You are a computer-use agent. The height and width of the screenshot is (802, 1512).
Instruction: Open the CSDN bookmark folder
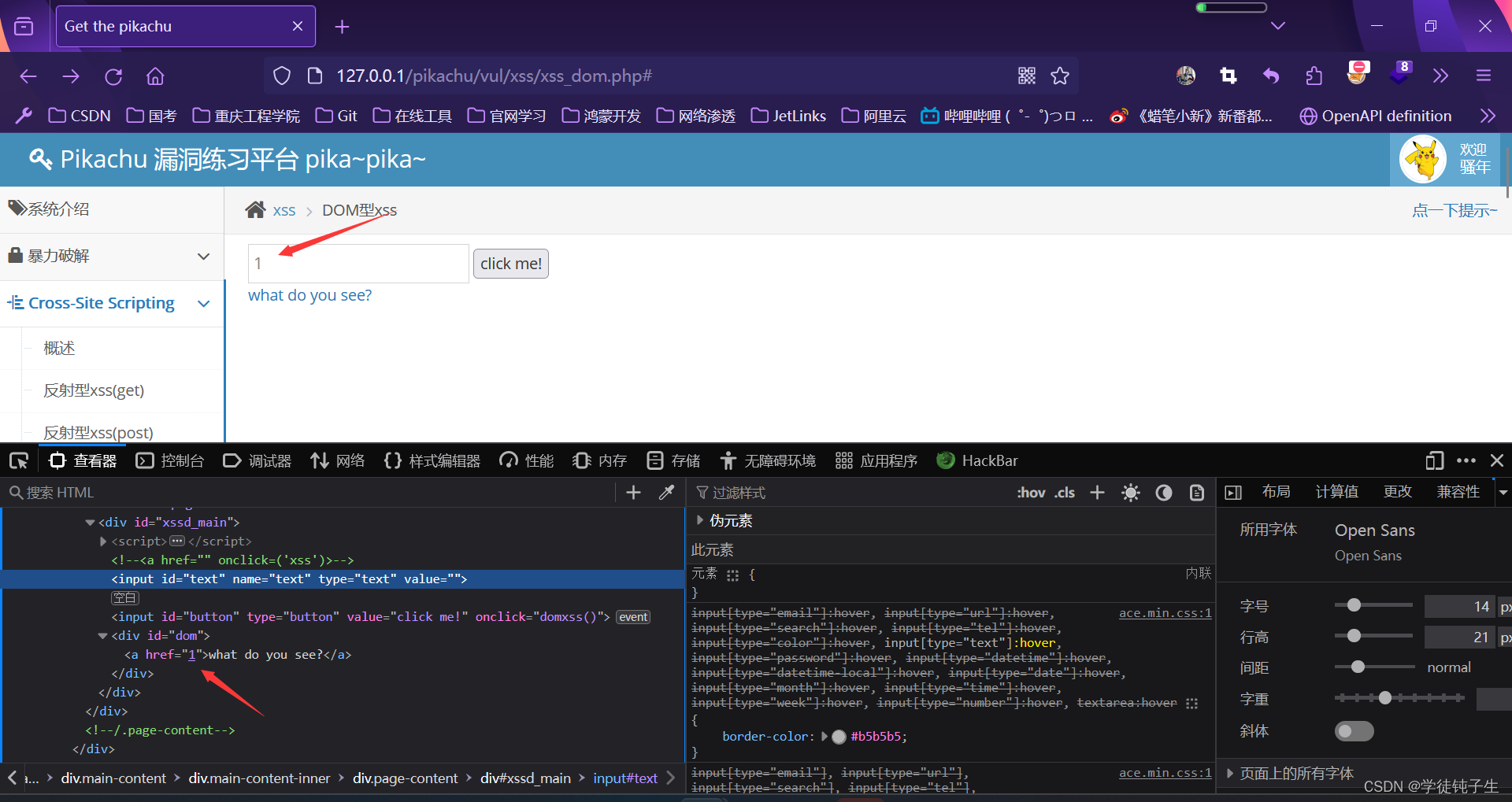(x=80, y=116)
